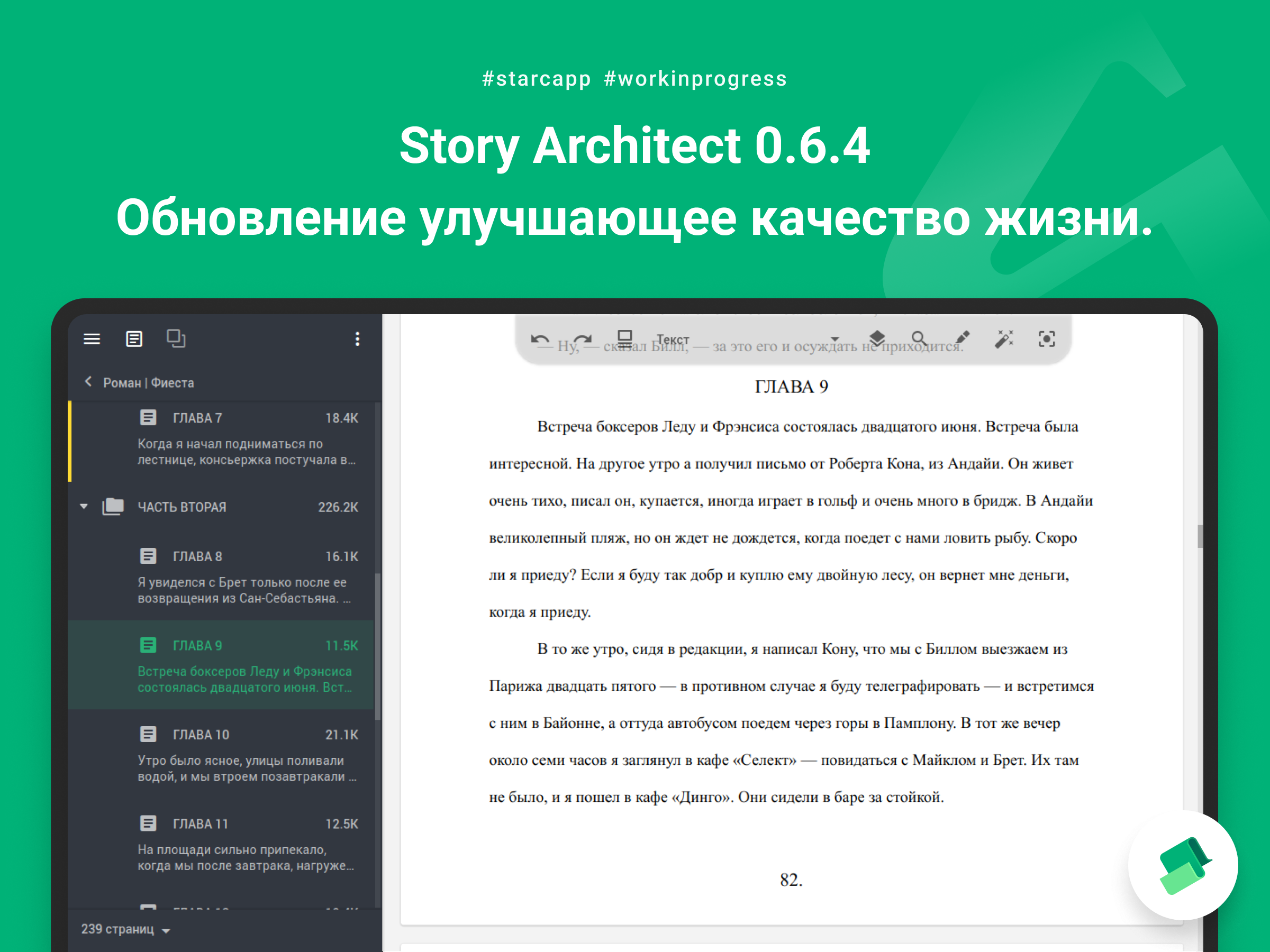
Task: Click preview text 'Когда я начал подниматься по'
Action: pyautogui.click(x=230, y=444)
